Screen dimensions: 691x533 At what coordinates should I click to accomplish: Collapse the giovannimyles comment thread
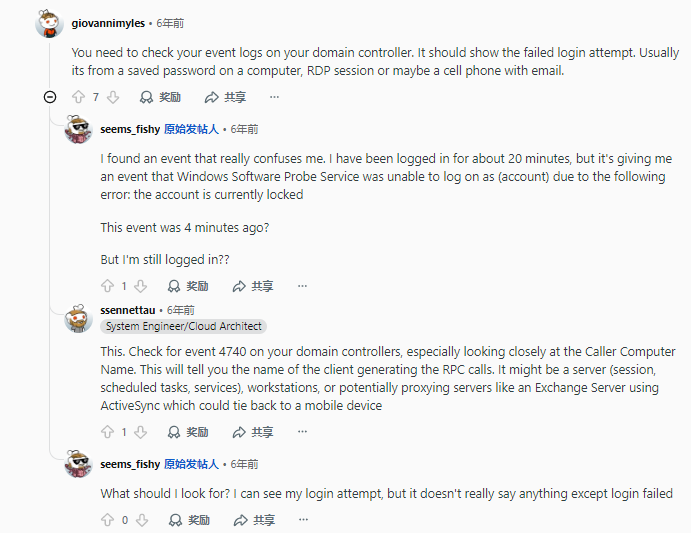tap(50, 97)
